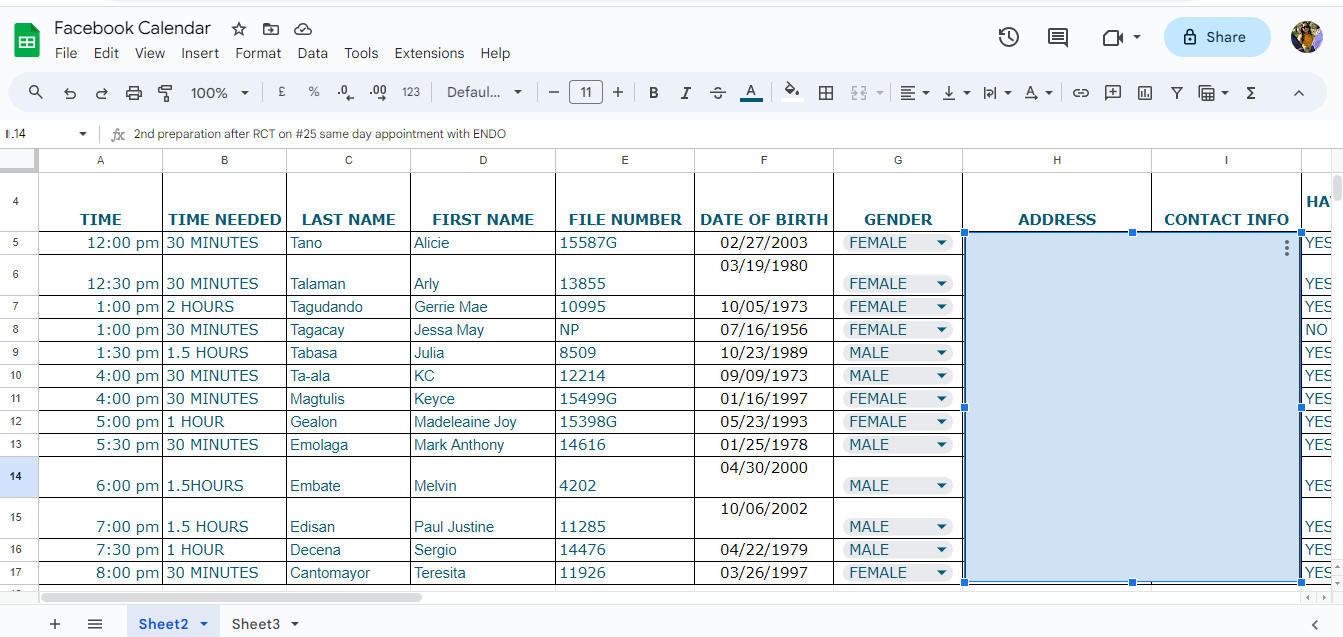This screenshot has height=637, width=1343.
Task: Click the Share button
Action: 1216,37
